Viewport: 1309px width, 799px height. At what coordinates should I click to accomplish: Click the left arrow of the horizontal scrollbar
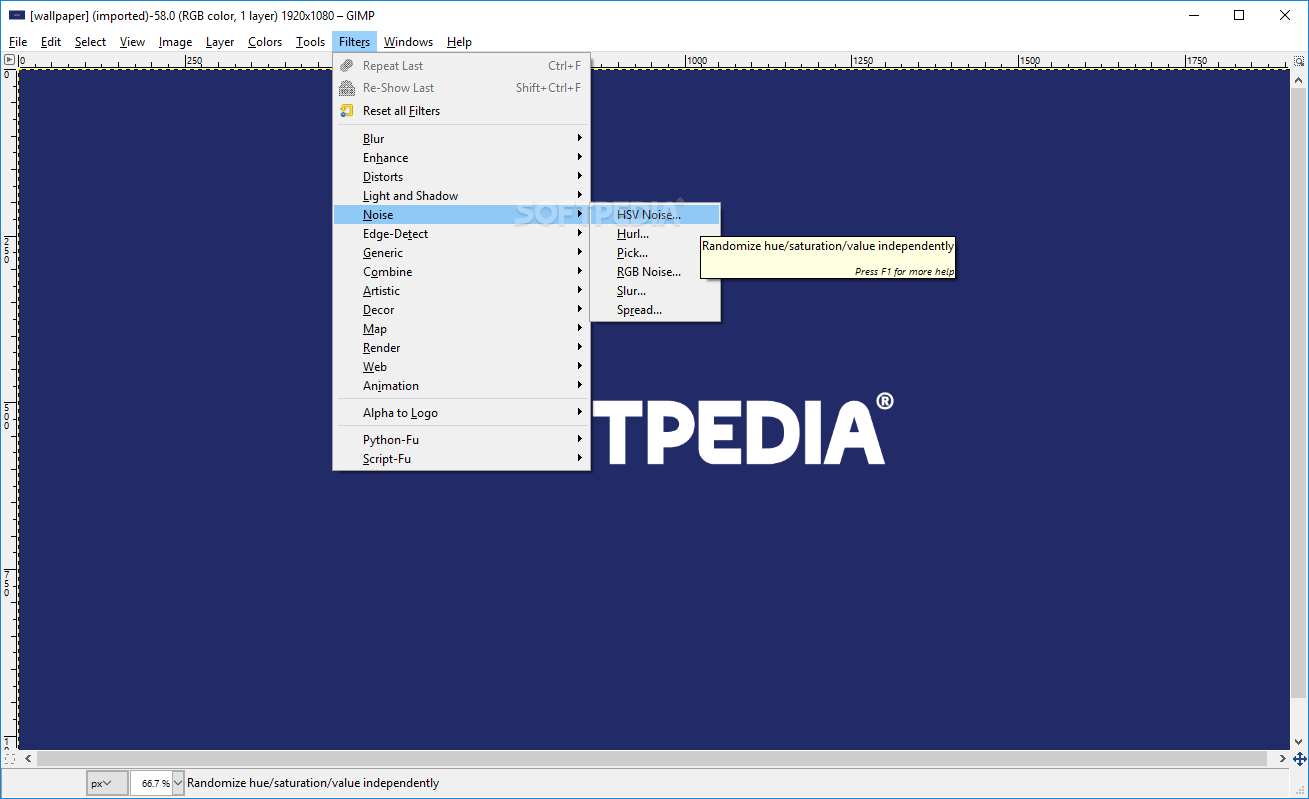pyautogui.click(x=27, y=758)
